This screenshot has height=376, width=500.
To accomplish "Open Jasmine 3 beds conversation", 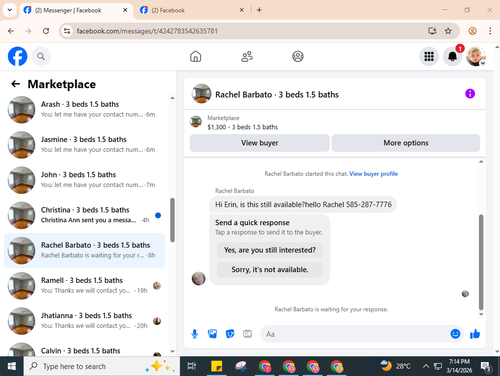I will [x=84, y=145].
